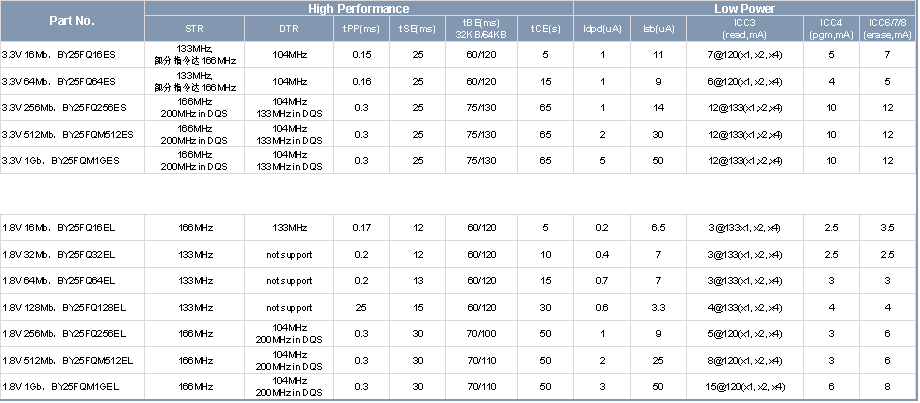The image size is (920, 403).
Task: Click the ICC3 cell "6@120(x1,x2,x4)"
Action: tap(745, 82)
